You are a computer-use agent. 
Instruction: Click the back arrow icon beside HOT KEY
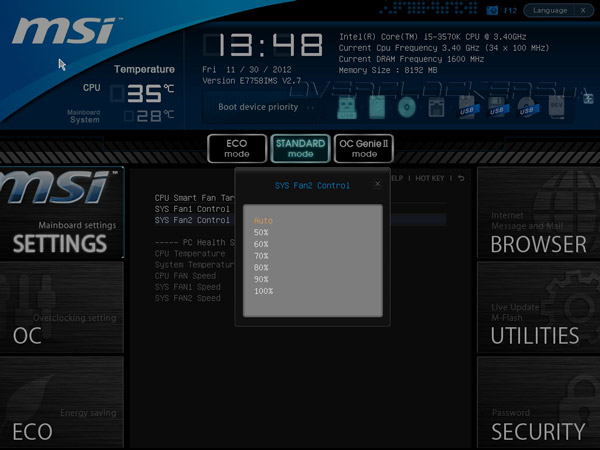(461, 178)
